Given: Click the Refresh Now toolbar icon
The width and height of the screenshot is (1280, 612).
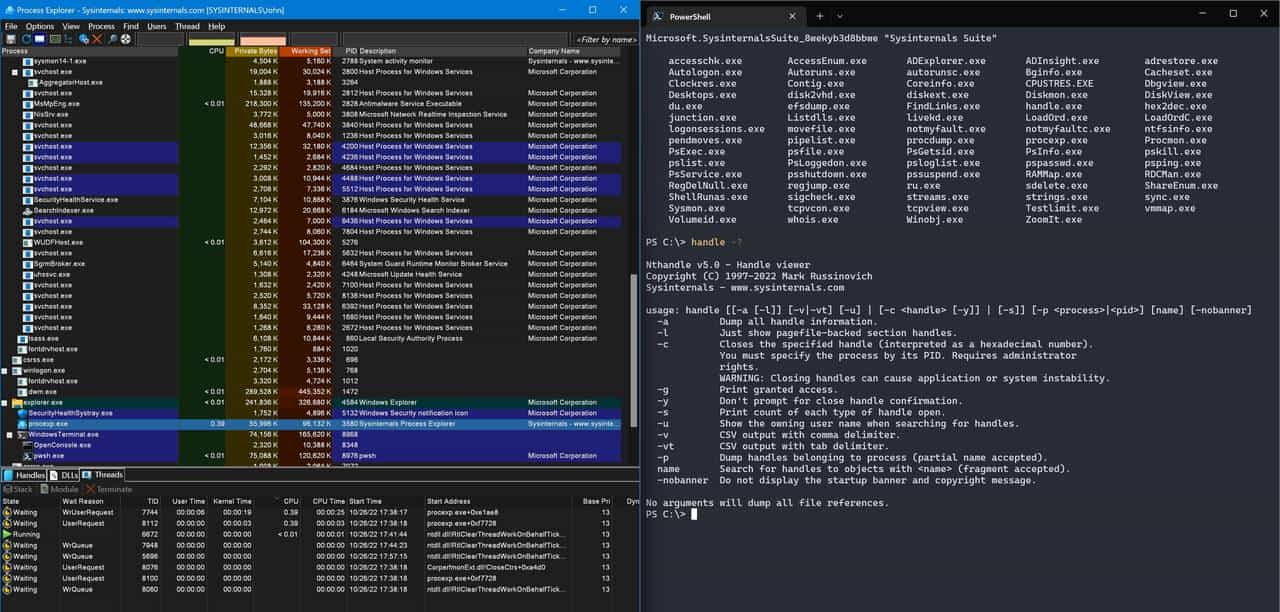Looking at the screenshot, I should [x=25, y=39].
